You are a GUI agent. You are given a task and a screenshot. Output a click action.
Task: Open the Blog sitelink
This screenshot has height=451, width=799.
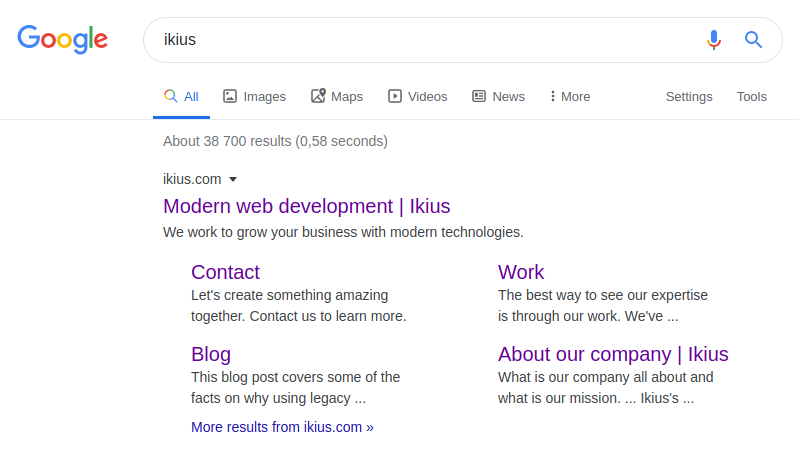click(211, 354)
